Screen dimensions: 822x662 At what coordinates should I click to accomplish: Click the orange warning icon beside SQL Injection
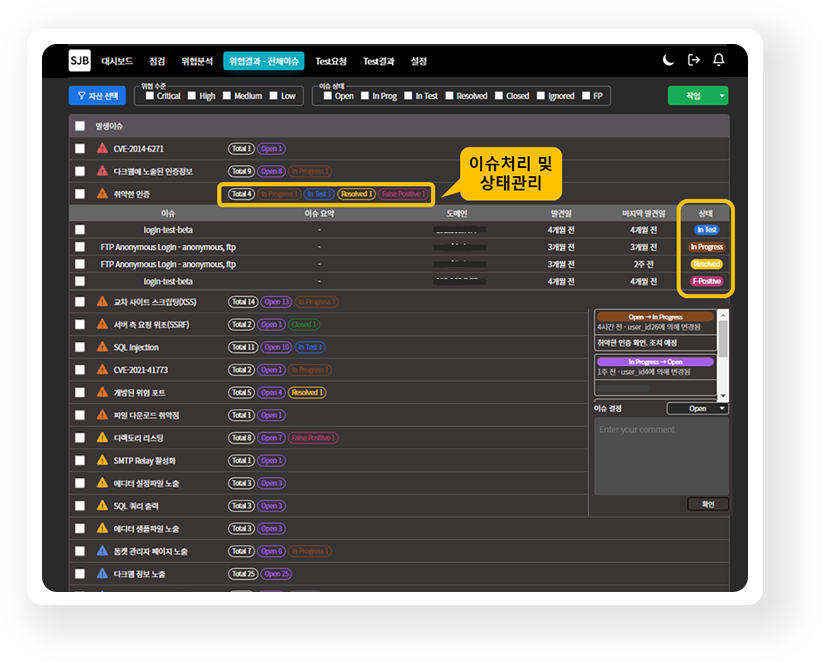point(102,348)
